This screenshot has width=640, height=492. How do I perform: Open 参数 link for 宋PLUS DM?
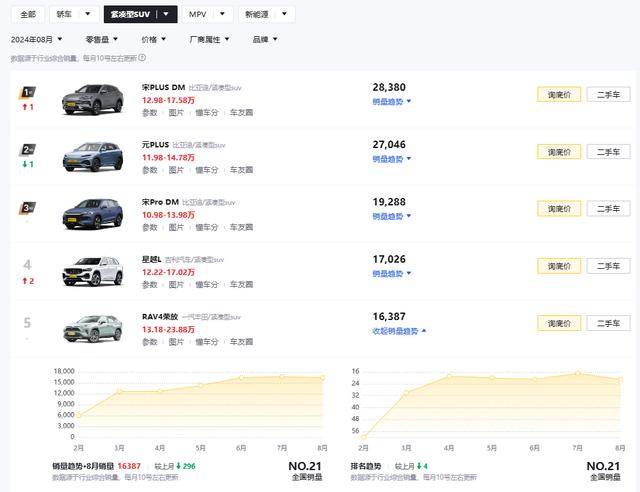(x=149, y=113)
